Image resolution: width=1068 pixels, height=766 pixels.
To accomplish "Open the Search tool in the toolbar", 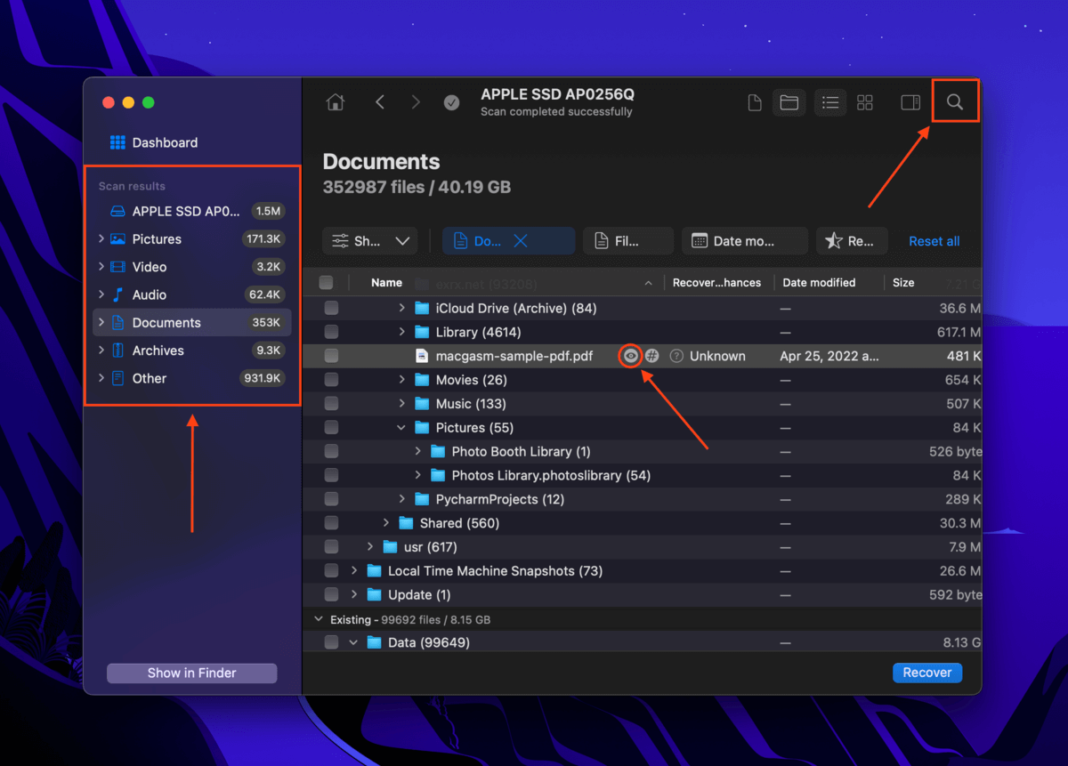I will [x=954, y=101].
